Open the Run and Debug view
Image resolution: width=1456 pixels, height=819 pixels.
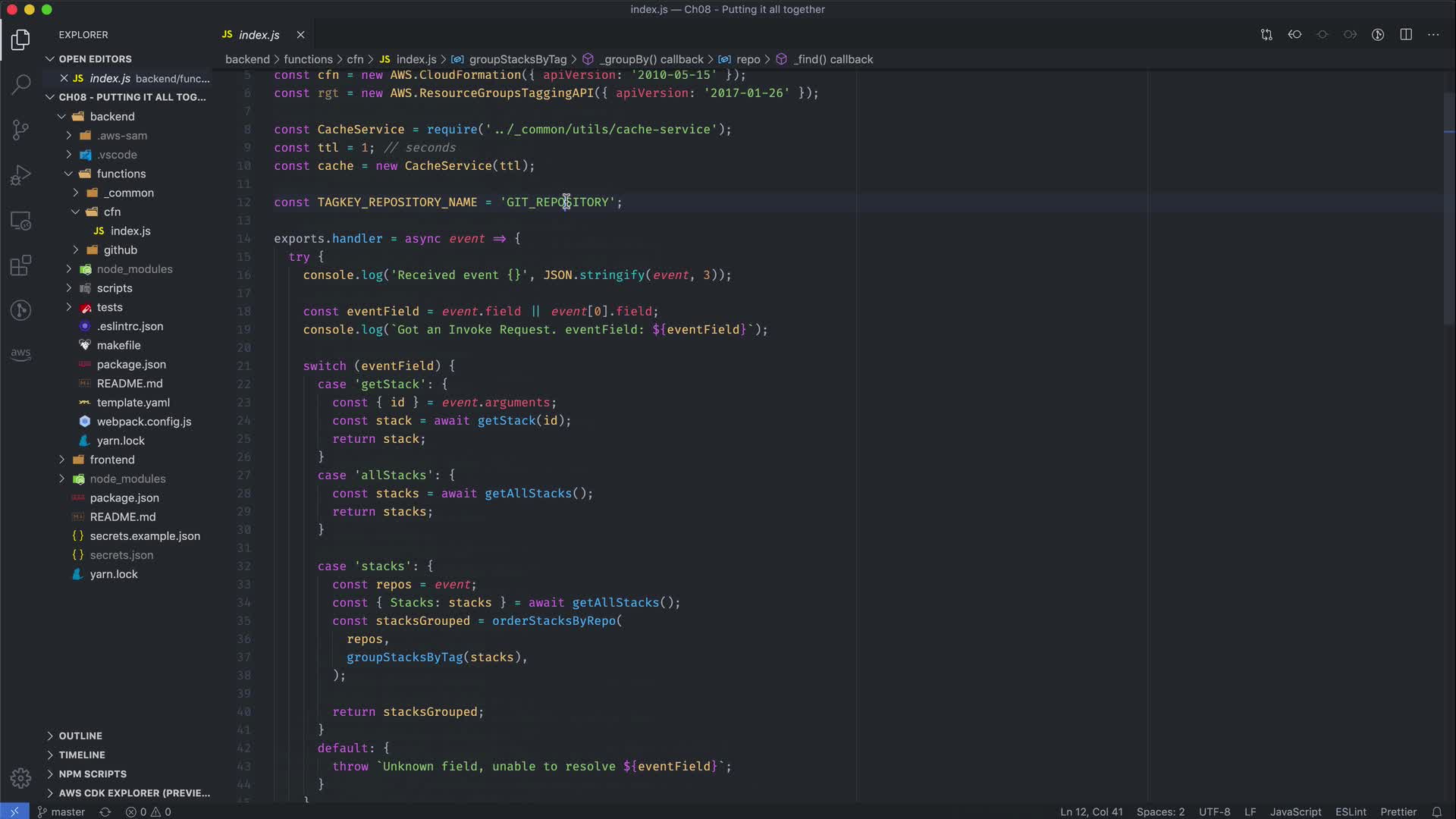click(20, 175)
